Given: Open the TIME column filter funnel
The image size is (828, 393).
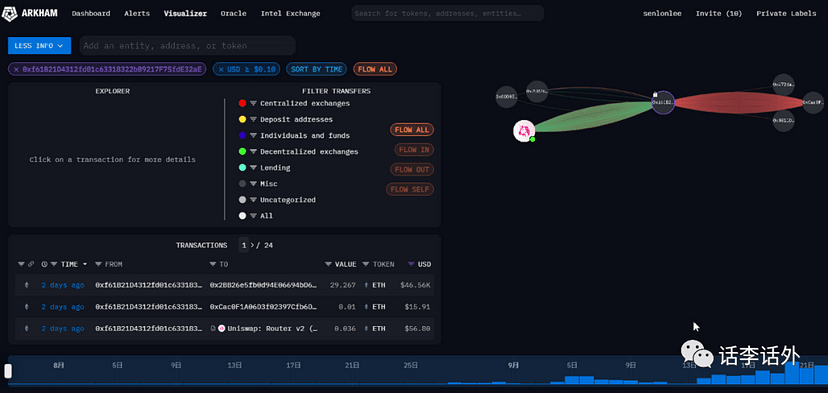Looking at the screenshot, I should (54, 264).
